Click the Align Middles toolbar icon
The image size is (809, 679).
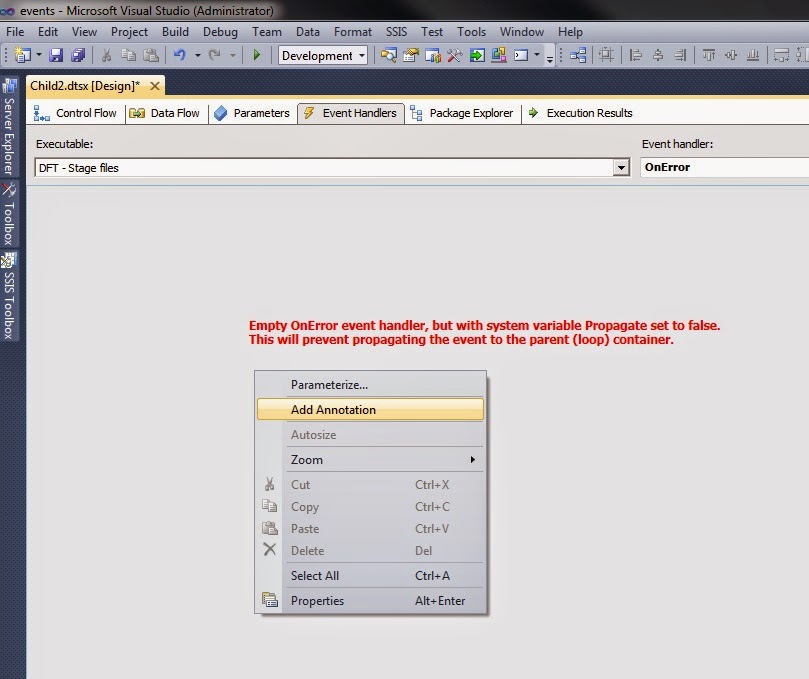pos(731,55)
